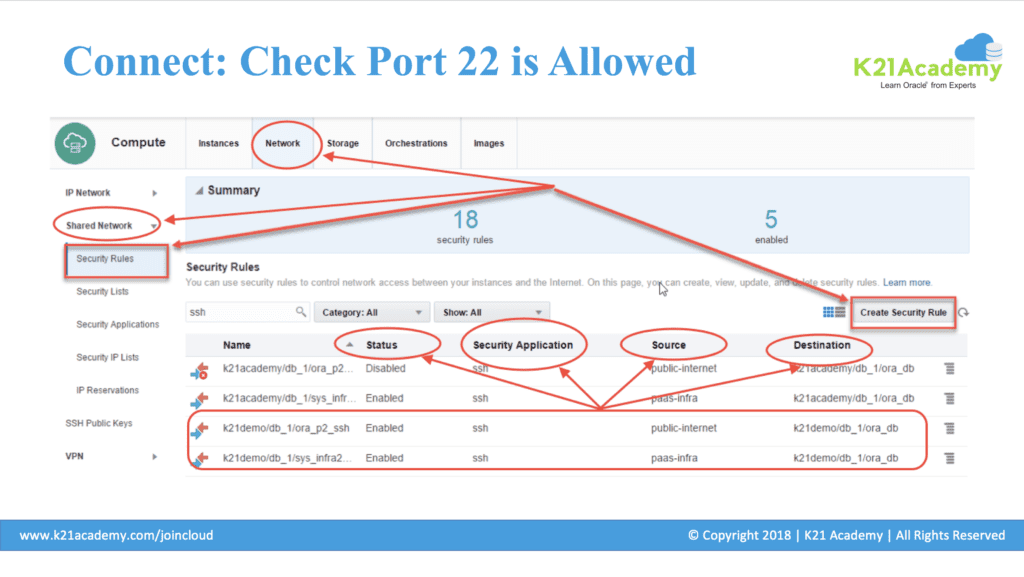Click the rule icon for k21demo/db_1/sys_infra2 row
This screenshot has width=1024, height=577.
click(198, 459)
